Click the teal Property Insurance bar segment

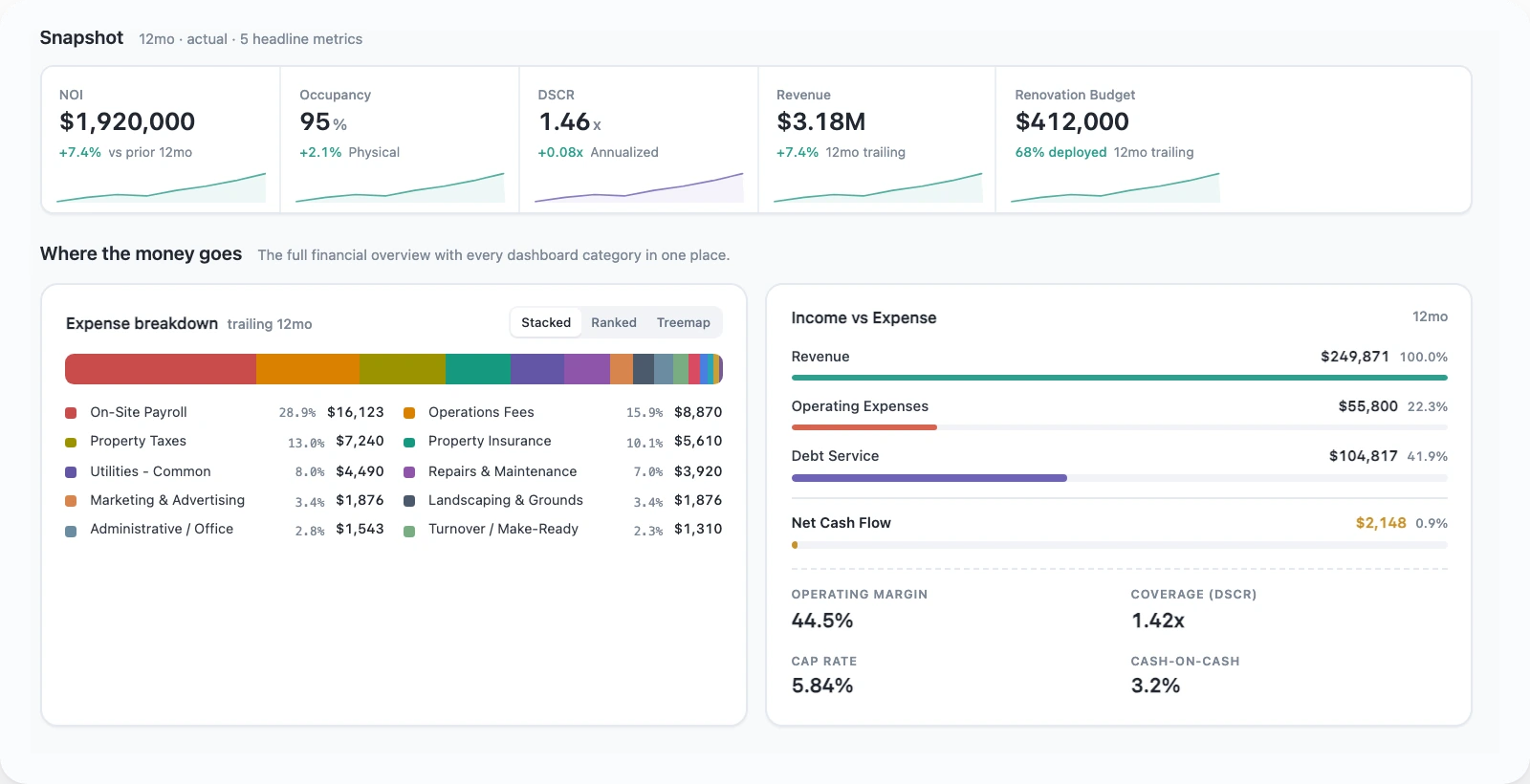tap(478, 369)
